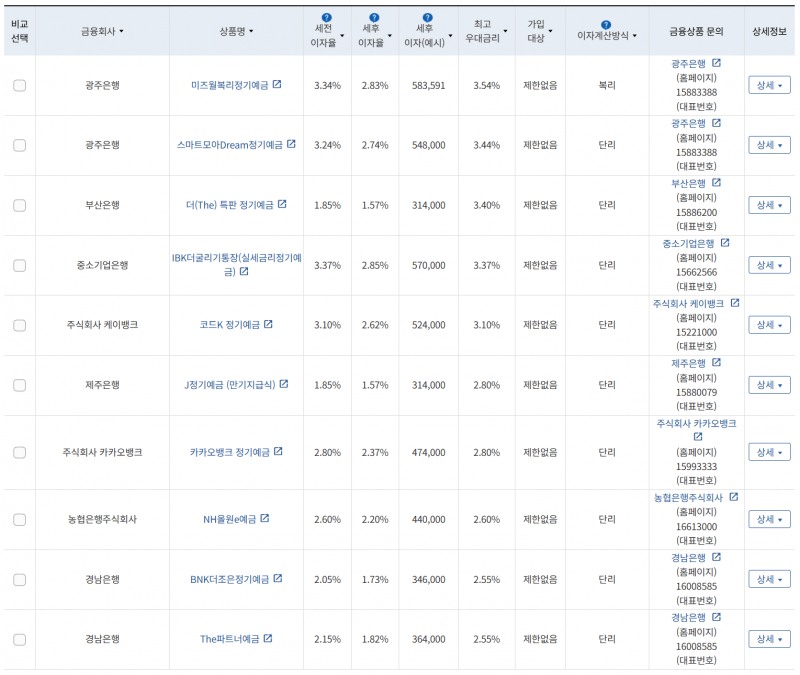Image resolution: width=800 pixels, height=675 pixels.
Task: Click external link icon beside IBK더굴리기통장
Action: point(244,271)
